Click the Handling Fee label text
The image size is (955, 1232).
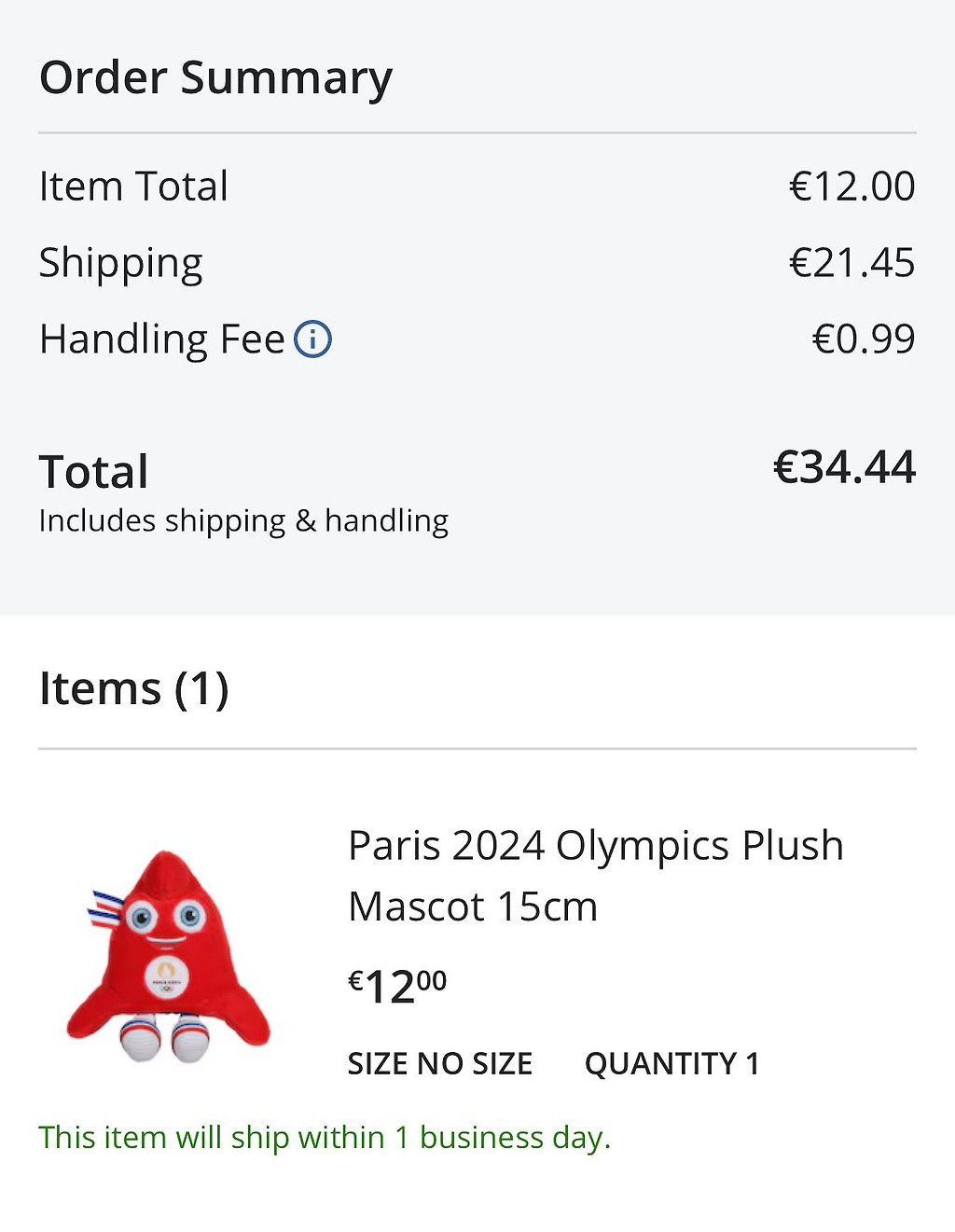click(161, 339)
